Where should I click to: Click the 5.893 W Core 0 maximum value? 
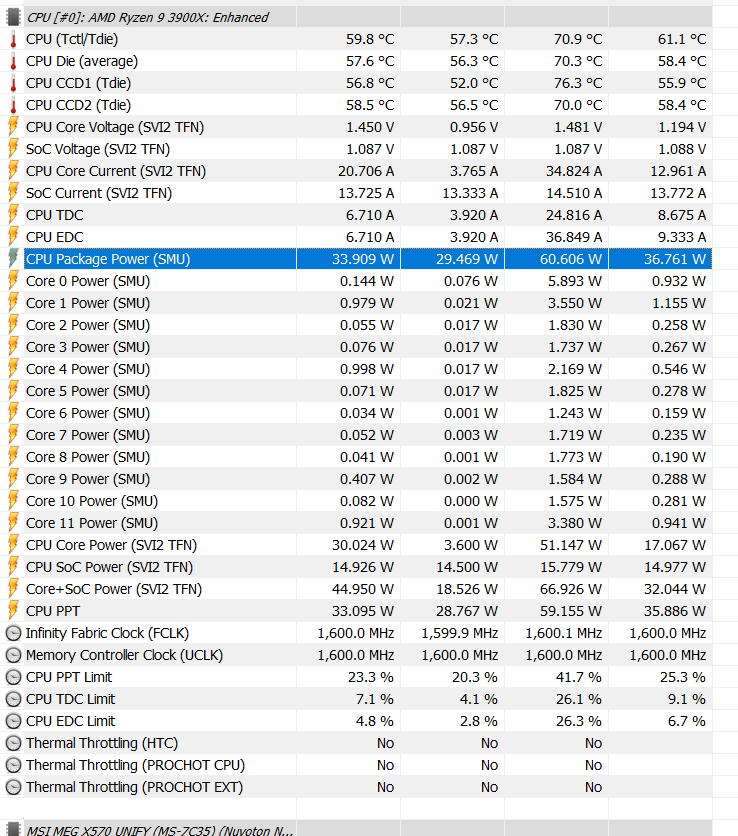coord(575,281)
